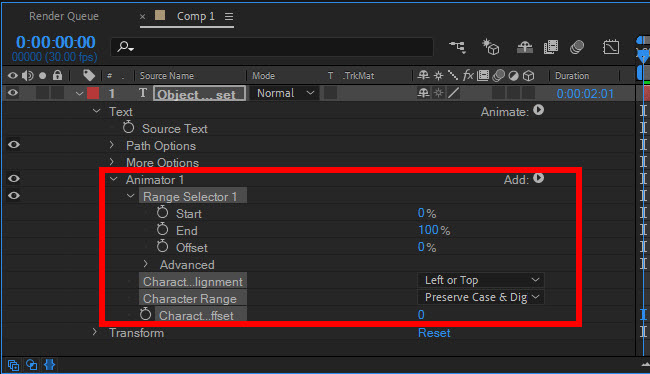The image size is (650, 374).
Task: Click the fx Effects column header icon
Action: pyautogui.click(x=468, y=75)
